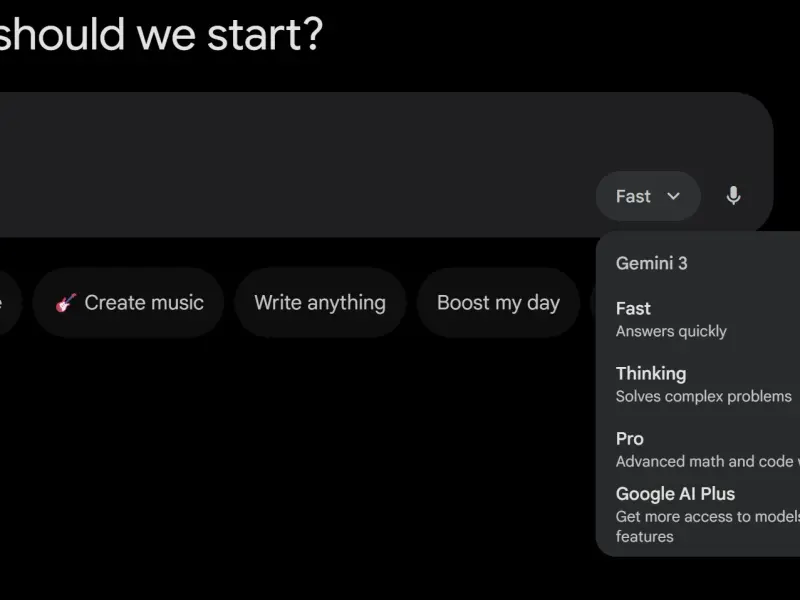Switch to the Thinking model option

pos(698,384)
